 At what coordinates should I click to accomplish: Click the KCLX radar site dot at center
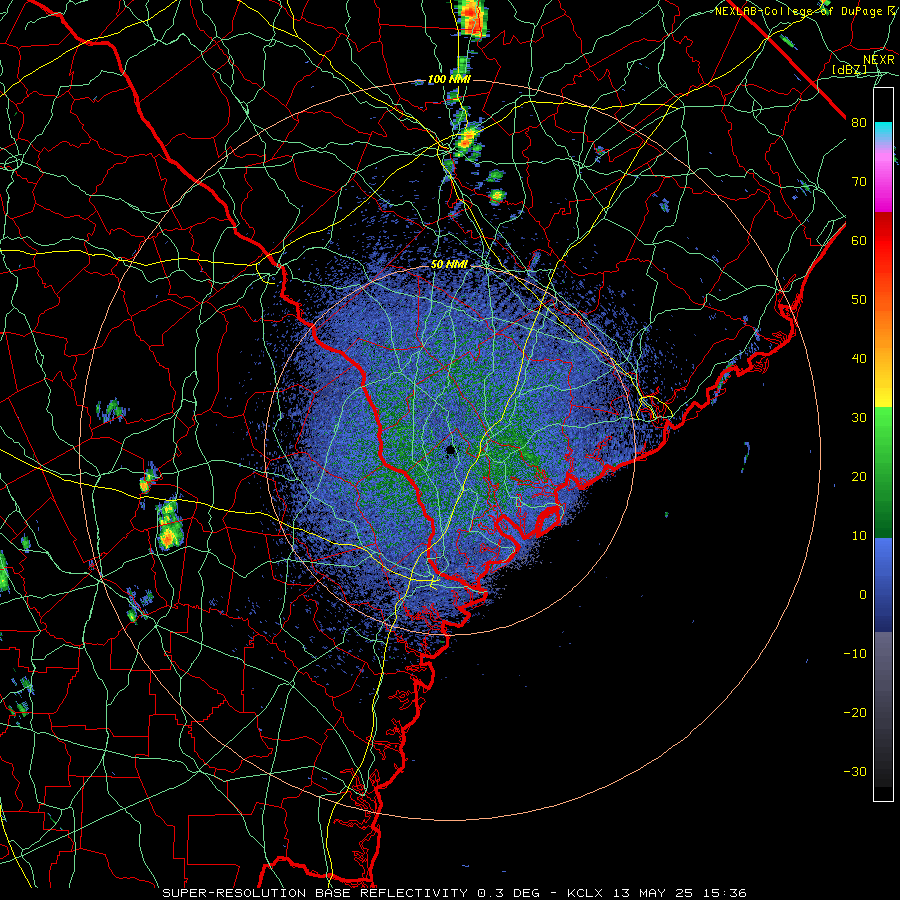(450, 450)
